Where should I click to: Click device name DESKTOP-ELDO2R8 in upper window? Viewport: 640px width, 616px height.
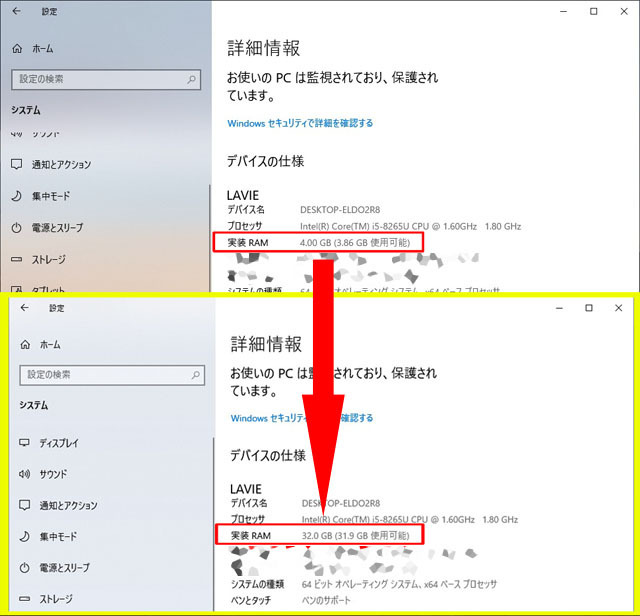340,210
